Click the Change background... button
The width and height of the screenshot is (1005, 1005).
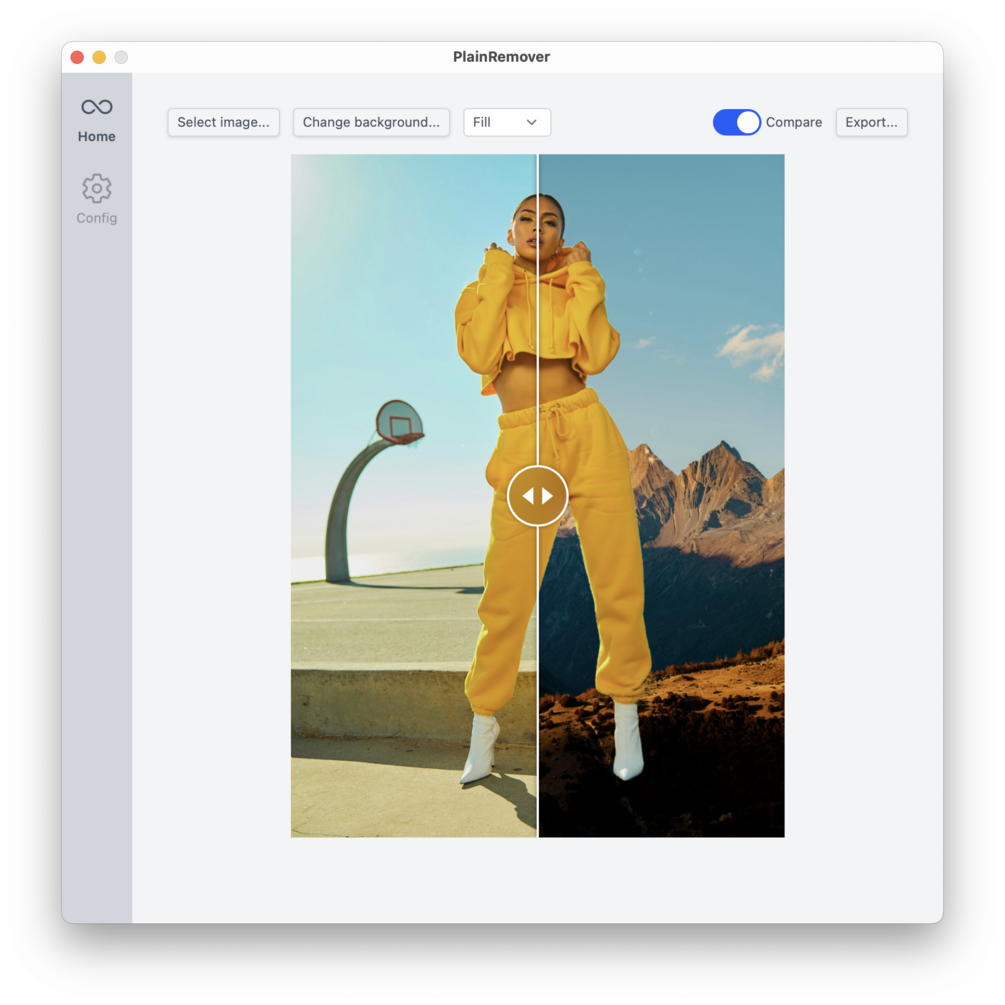[371, 122]
